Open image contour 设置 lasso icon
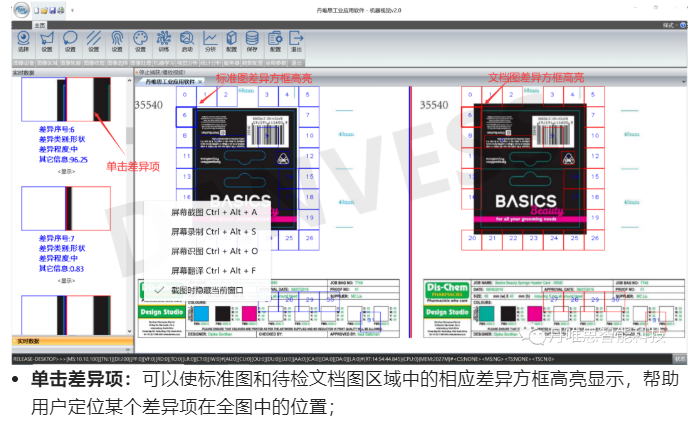 [70, 42]
